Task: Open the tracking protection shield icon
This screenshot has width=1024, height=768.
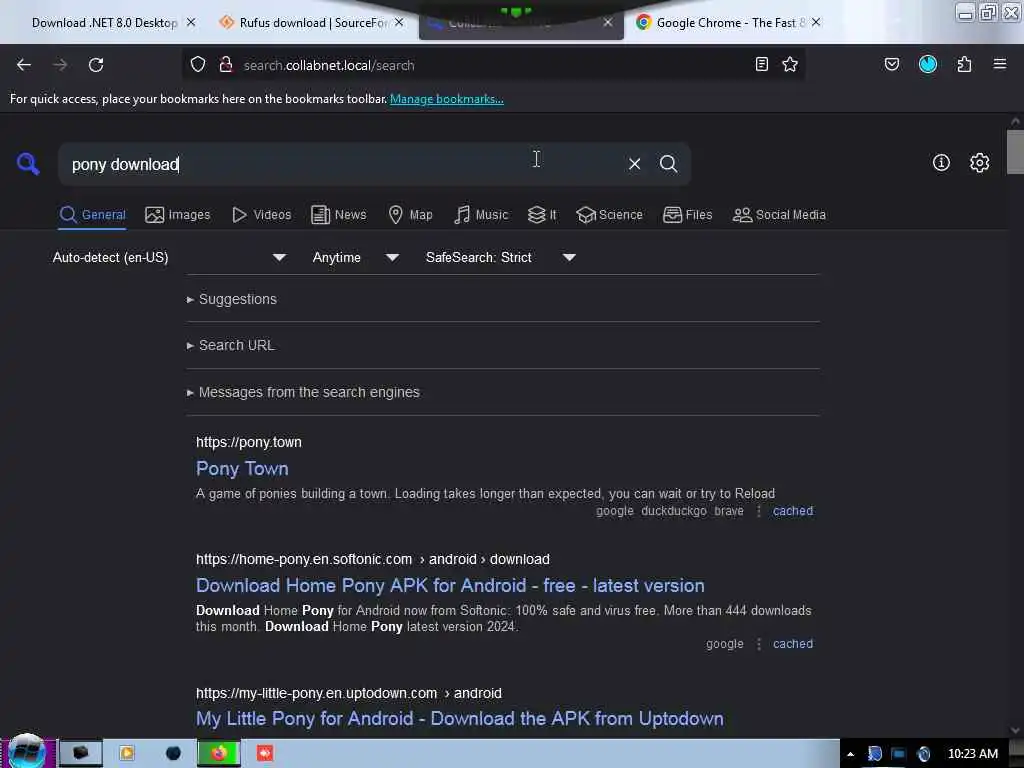Action: [x=198, y=65]
